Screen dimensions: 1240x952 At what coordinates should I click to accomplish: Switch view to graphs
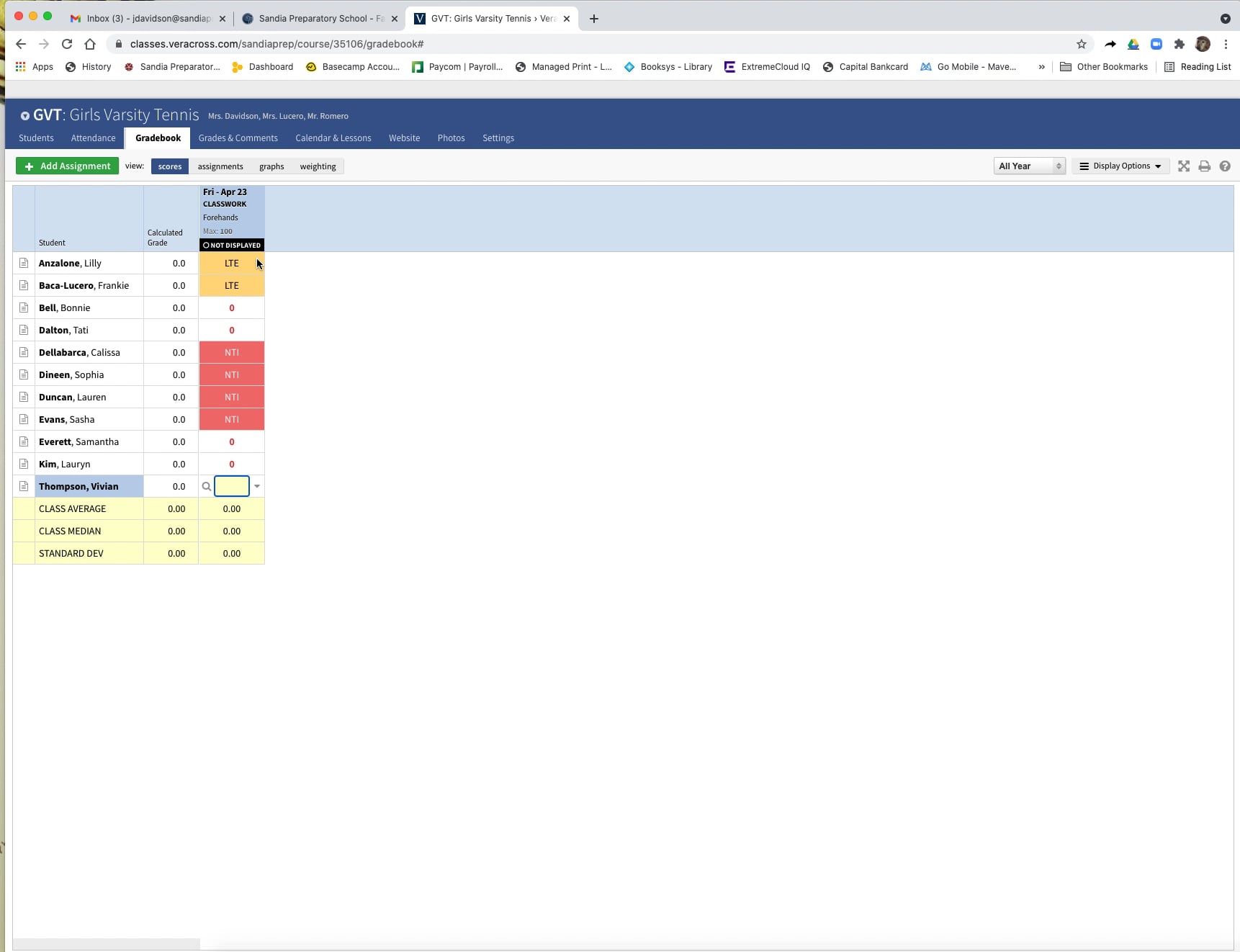point(271,166)
